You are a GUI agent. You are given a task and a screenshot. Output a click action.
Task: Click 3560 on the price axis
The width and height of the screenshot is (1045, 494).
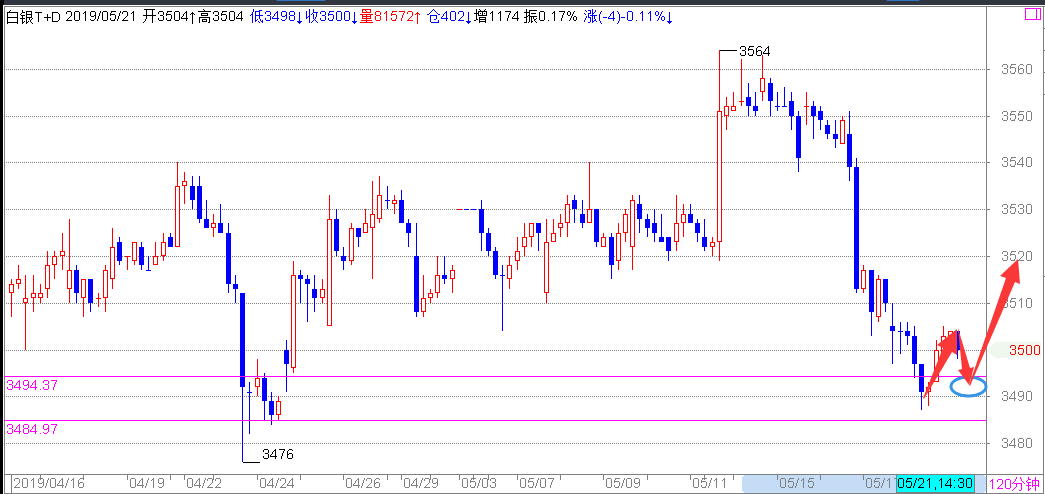click(x=1017, y=69)
